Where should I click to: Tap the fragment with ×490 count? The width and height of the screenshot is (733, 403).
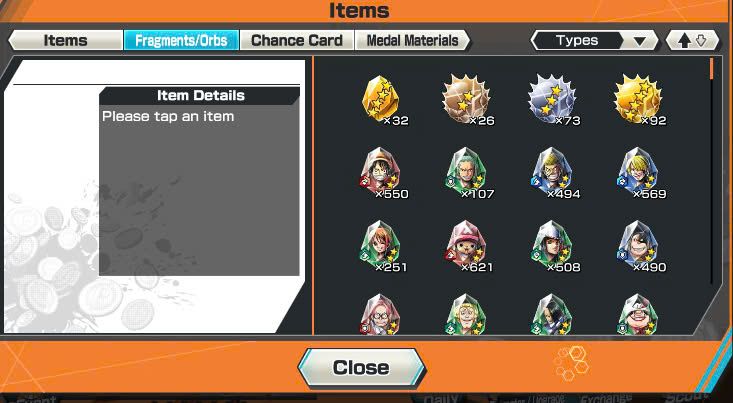coord(640,246)
